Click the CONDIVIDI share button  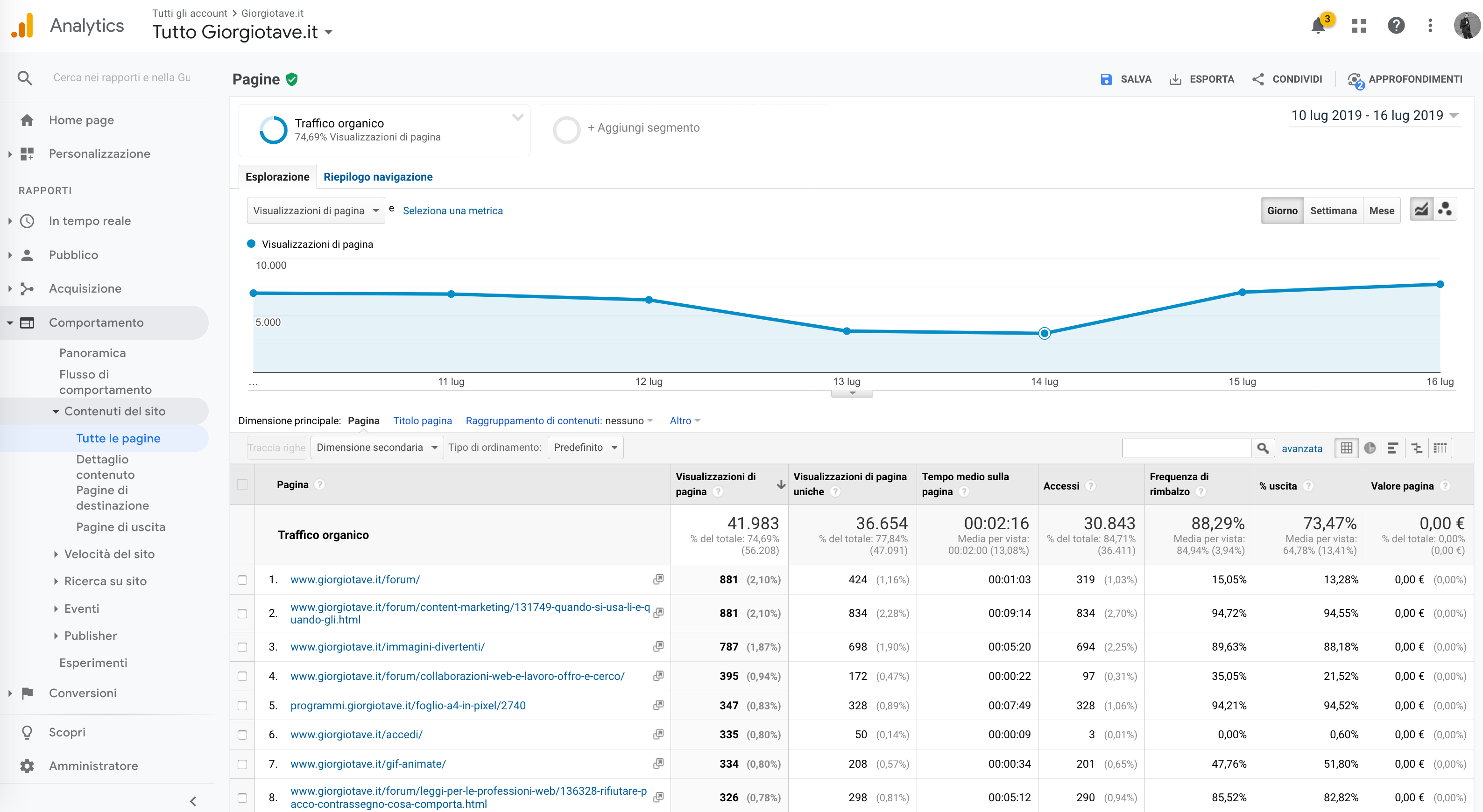point(1287,79)
